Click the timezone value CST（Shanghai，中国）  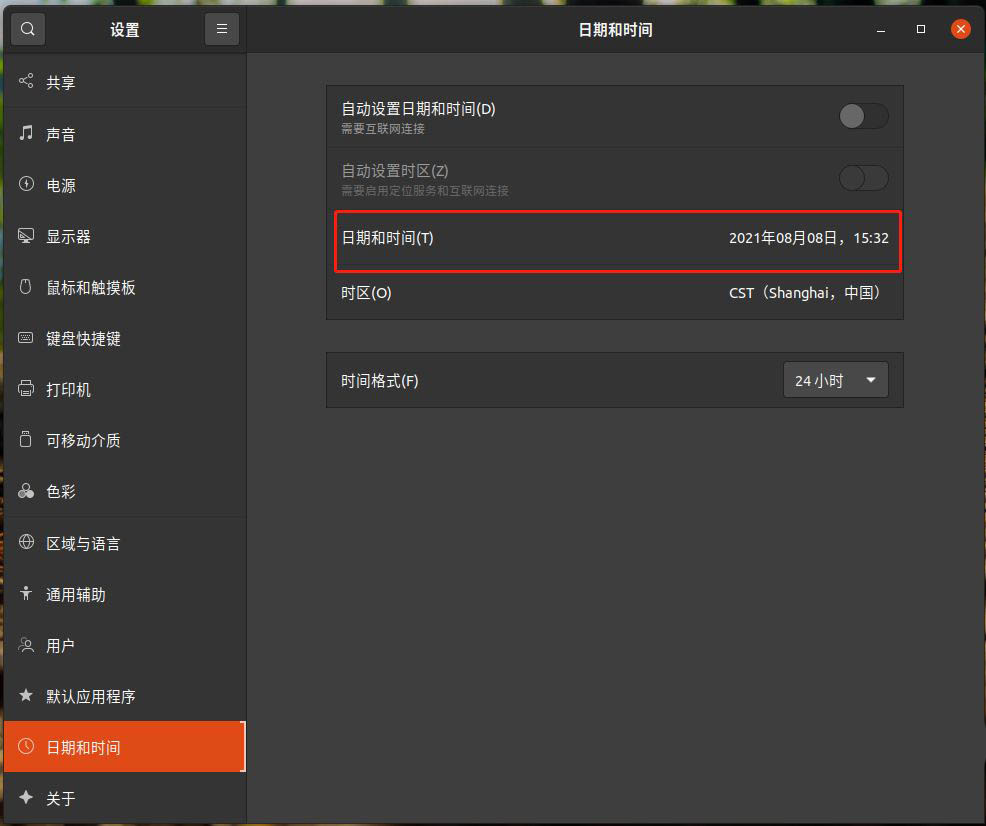[804, 293]
